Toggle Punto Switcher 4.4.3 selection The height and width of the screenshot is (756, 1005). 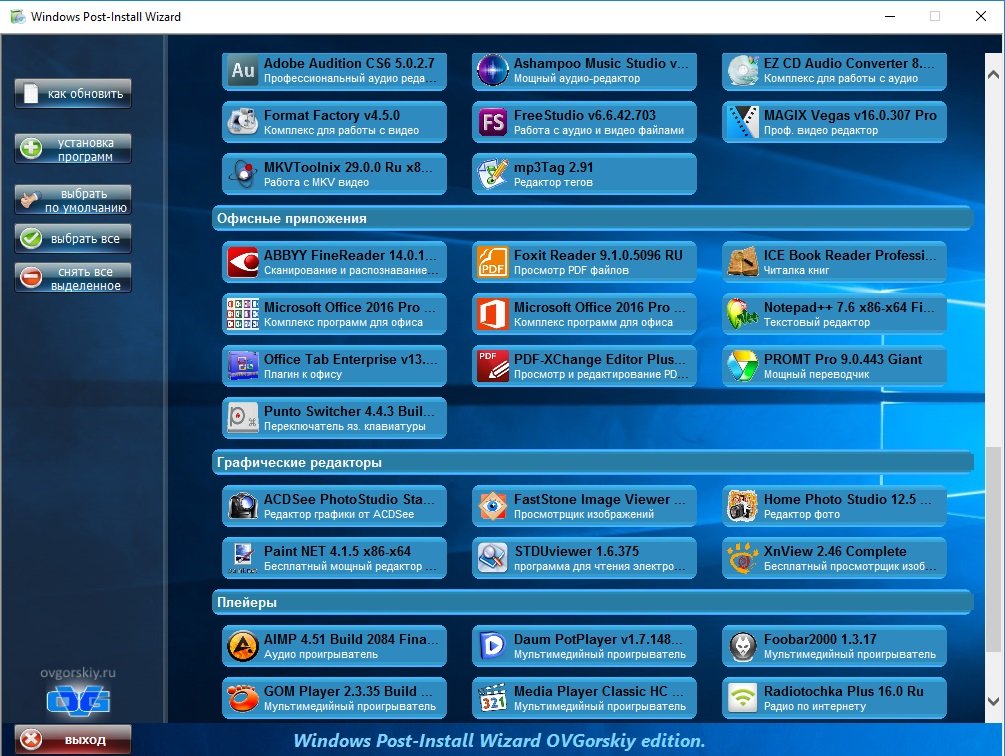[x=335, y=418]
